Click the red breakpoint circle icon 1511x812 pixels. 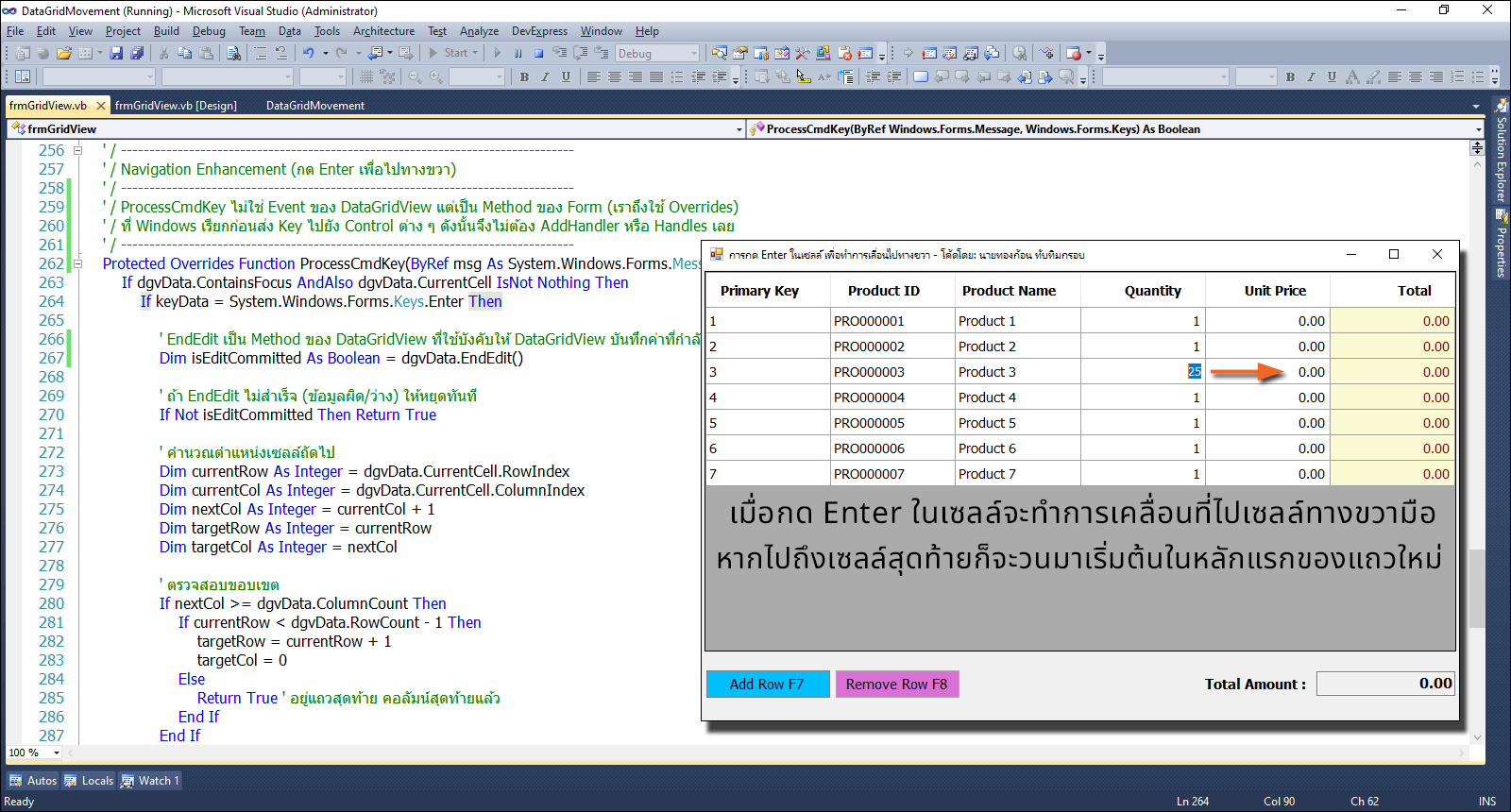pos(1073,53)
